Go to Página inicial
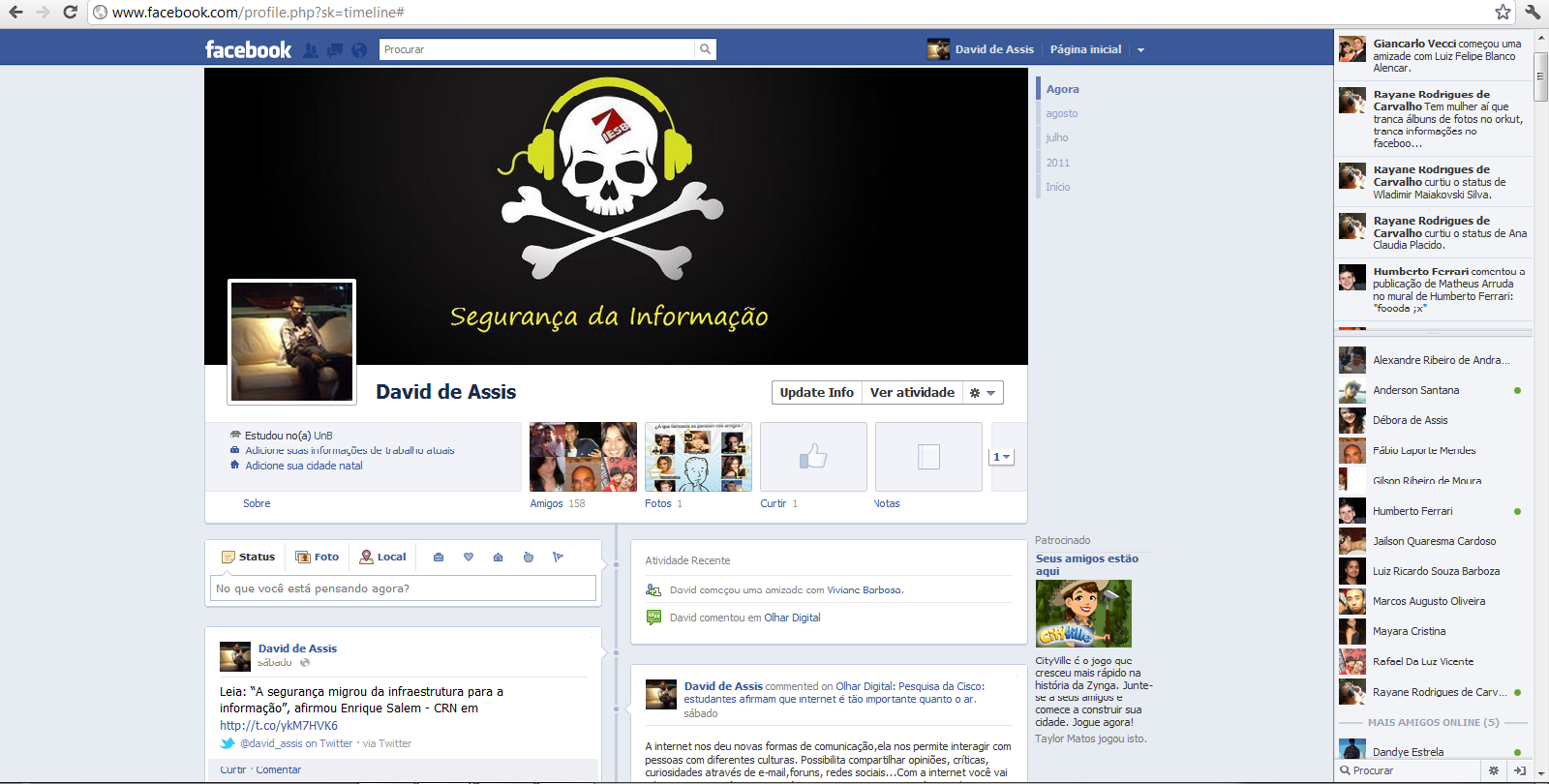 (x=1085, y=49)
